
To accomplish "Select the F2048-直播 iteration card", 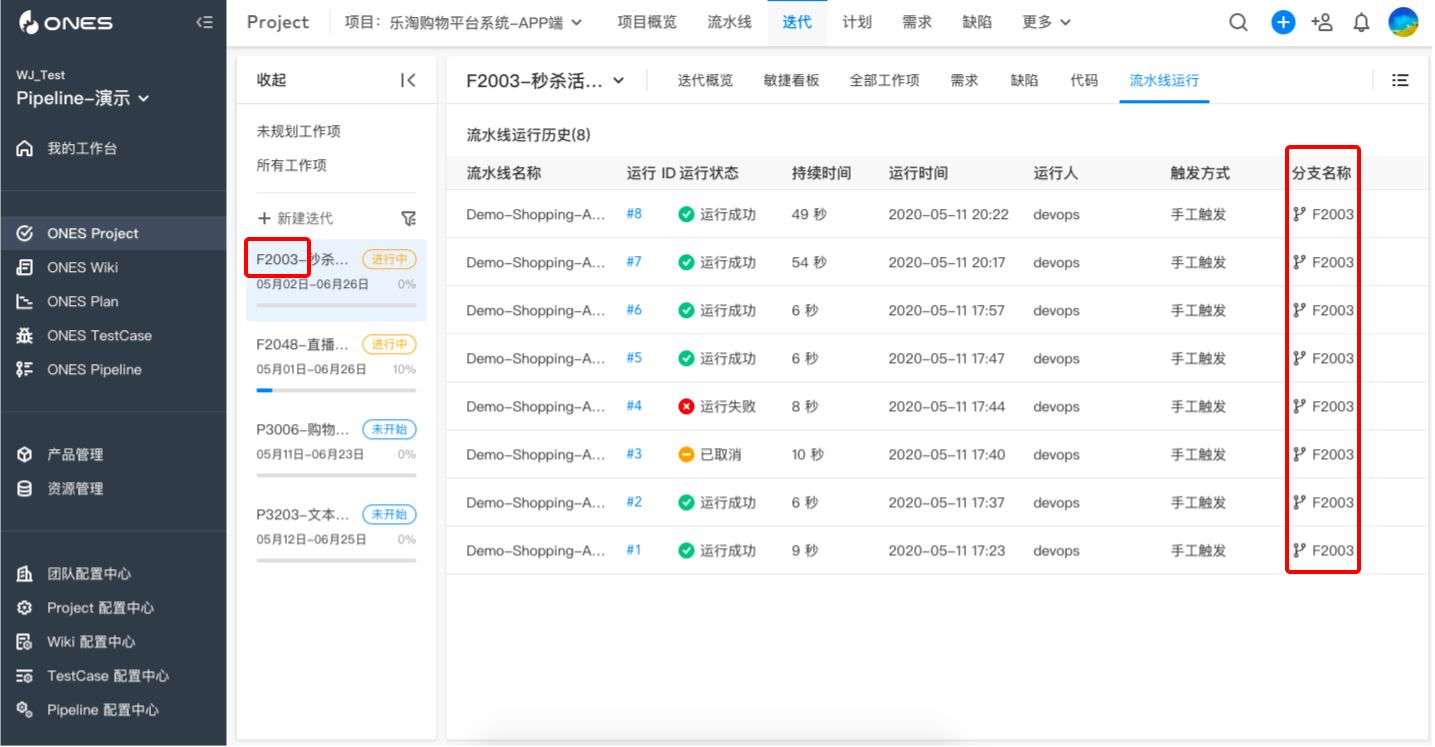I will pos(336,365).
